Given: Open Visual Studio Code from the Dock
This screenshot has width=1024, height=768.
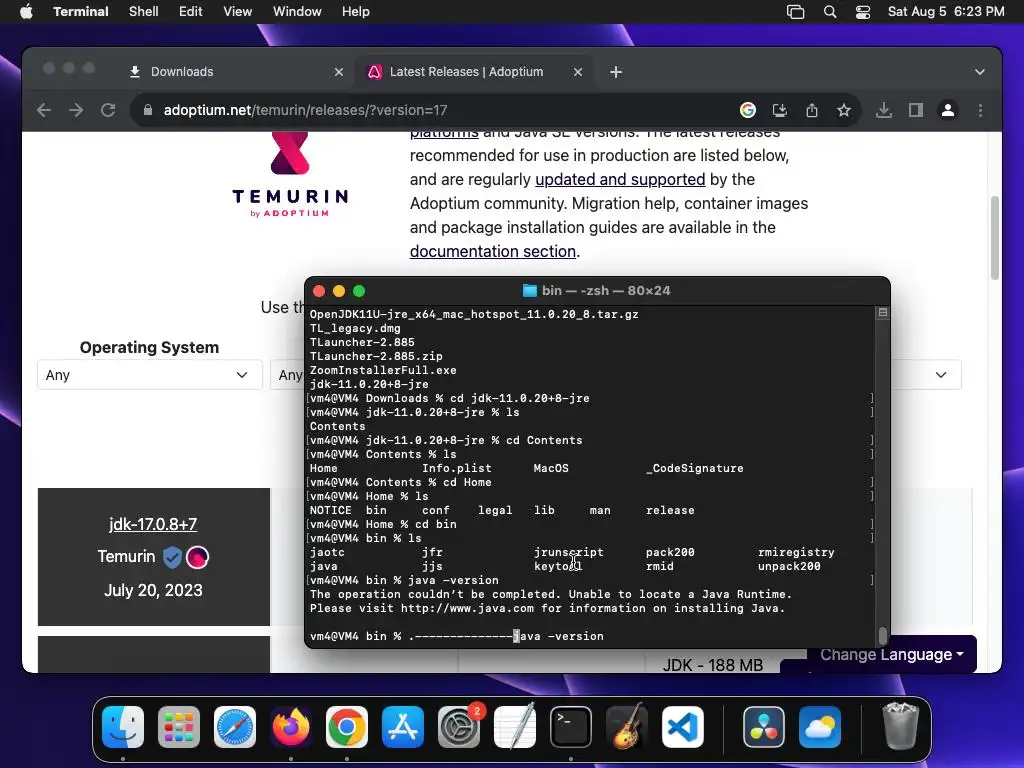Looking at the screenshot, I should tap(682, 727).
